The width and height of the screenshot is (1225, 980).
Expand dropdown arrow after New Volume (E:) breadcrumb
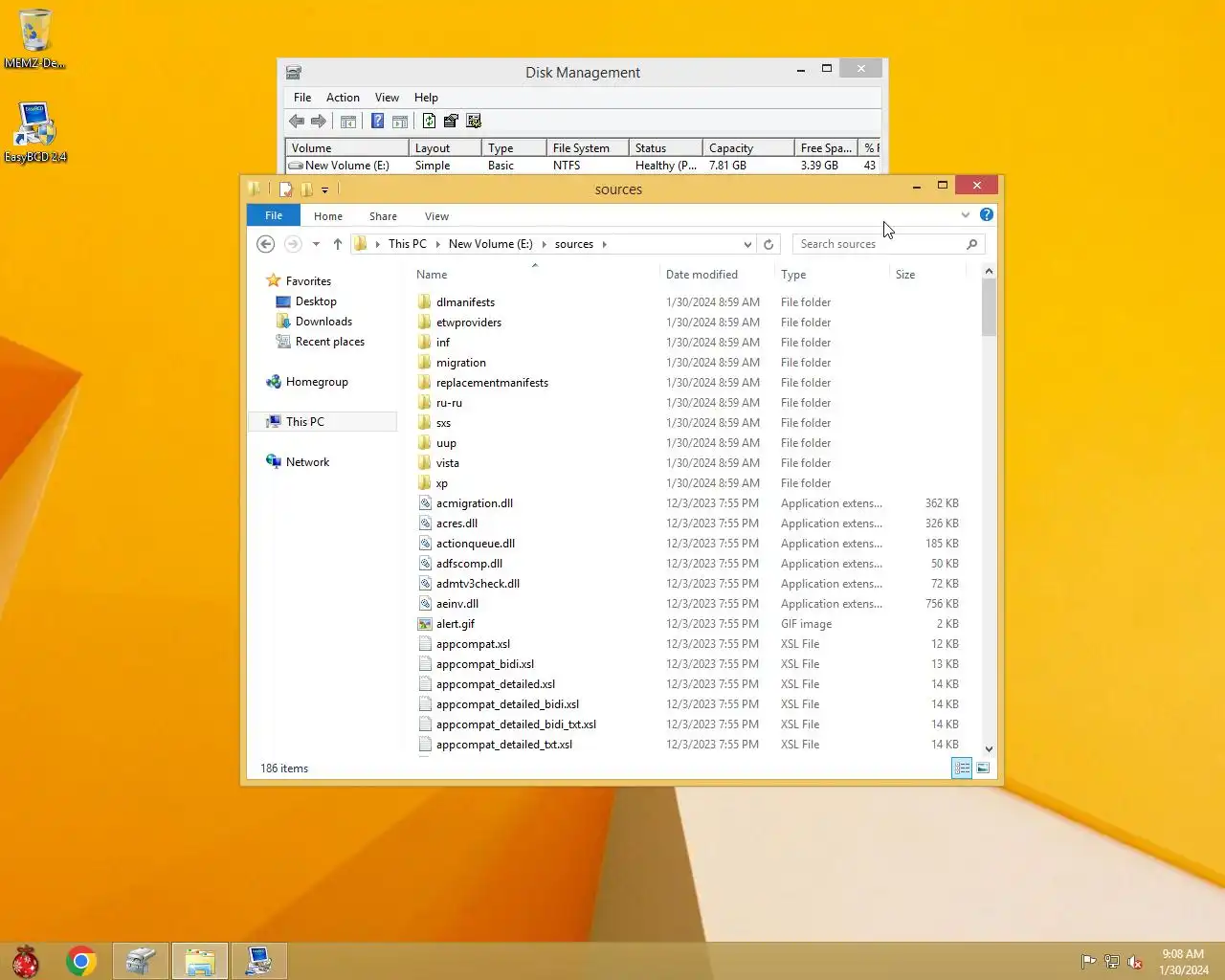(x=545, y=244)
